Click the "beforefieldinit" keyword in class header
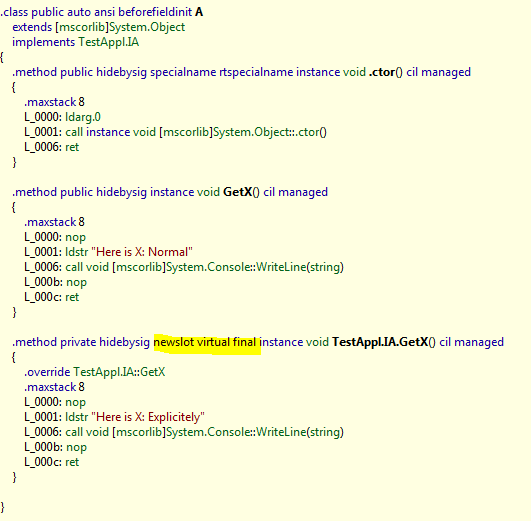This screenshot has height=521, width=531. (x=155, y=12)
